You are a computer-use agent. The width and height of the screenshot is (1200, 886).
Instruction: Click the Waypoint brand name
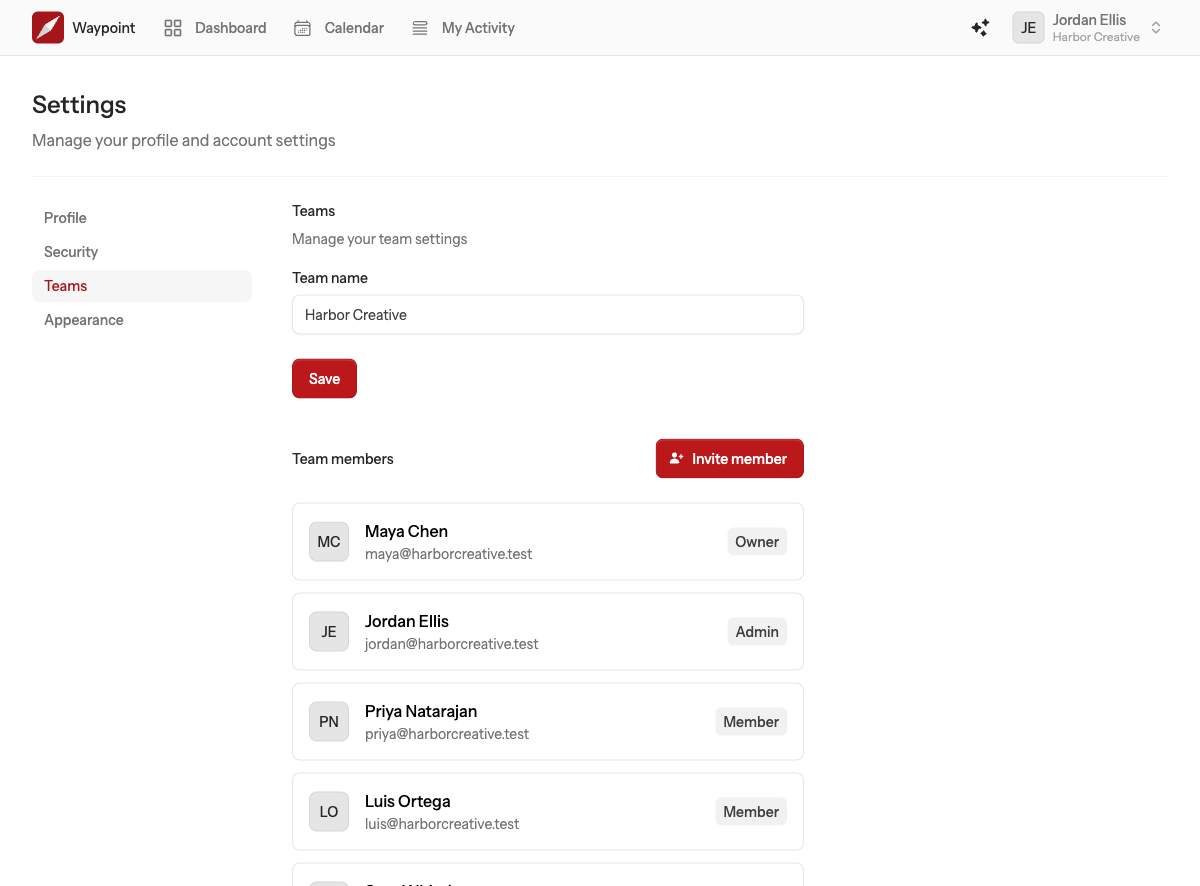pyautogui.click(x=104, y=28)
